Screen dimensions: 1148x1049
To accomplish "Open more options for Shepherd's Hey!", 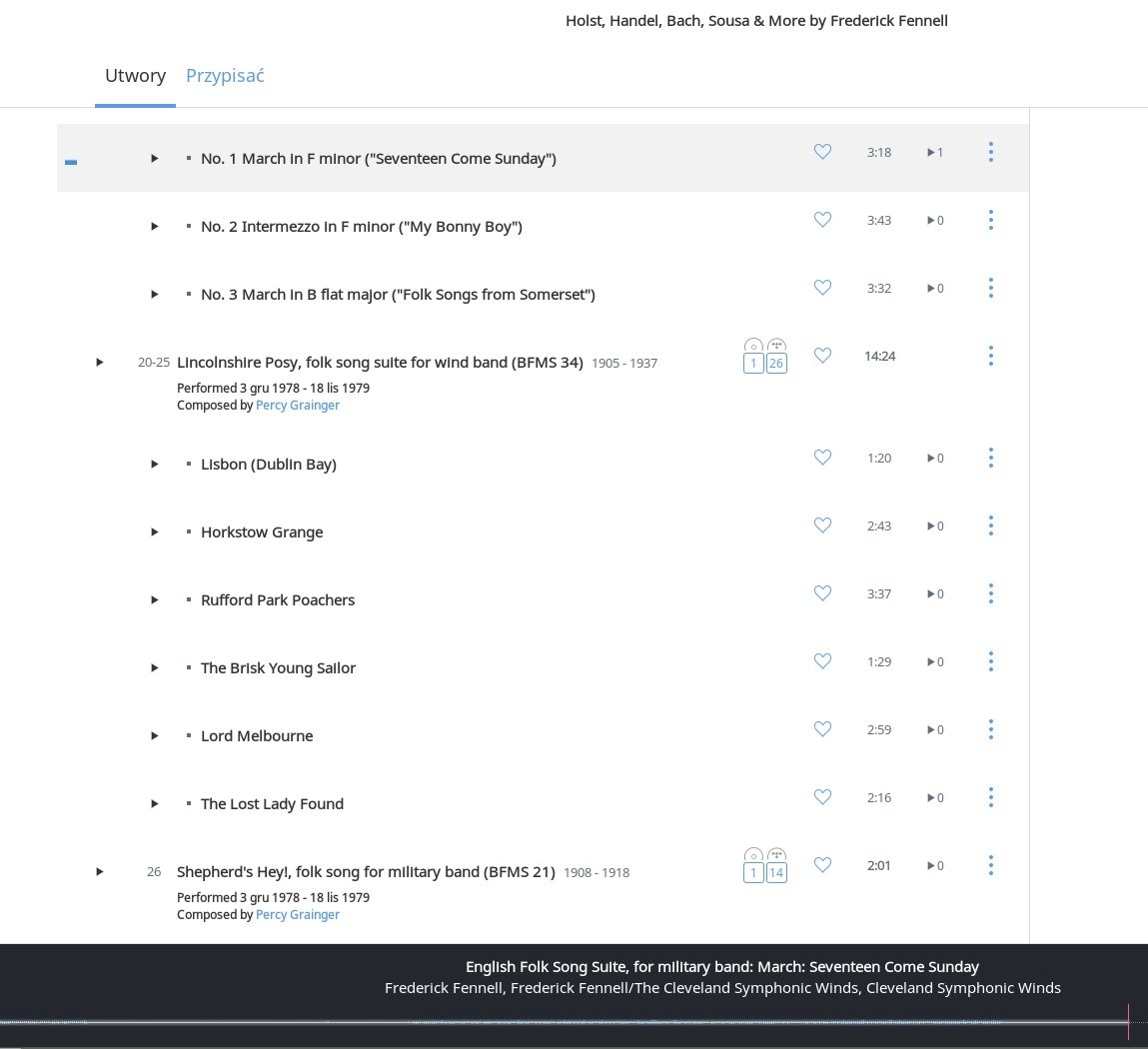I will click(x=990, y=865).
